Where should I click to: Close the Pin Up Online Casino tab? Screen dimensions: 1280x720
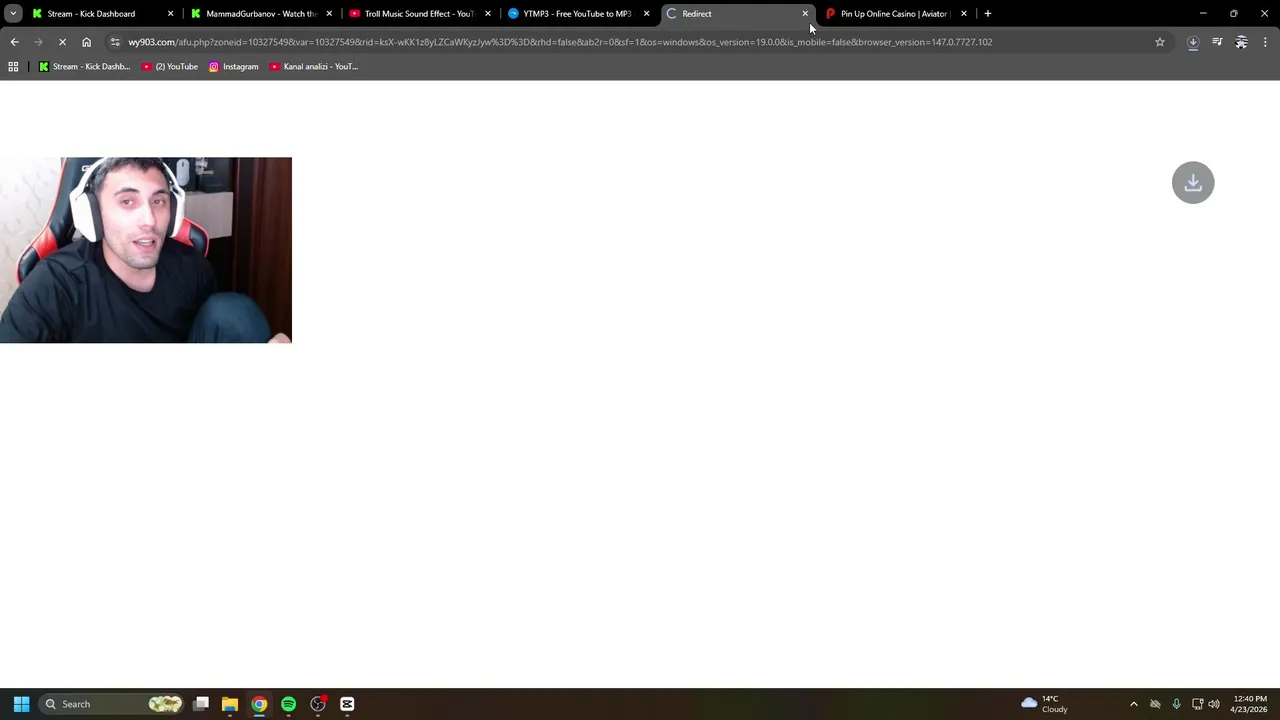(x=964, y=14)
